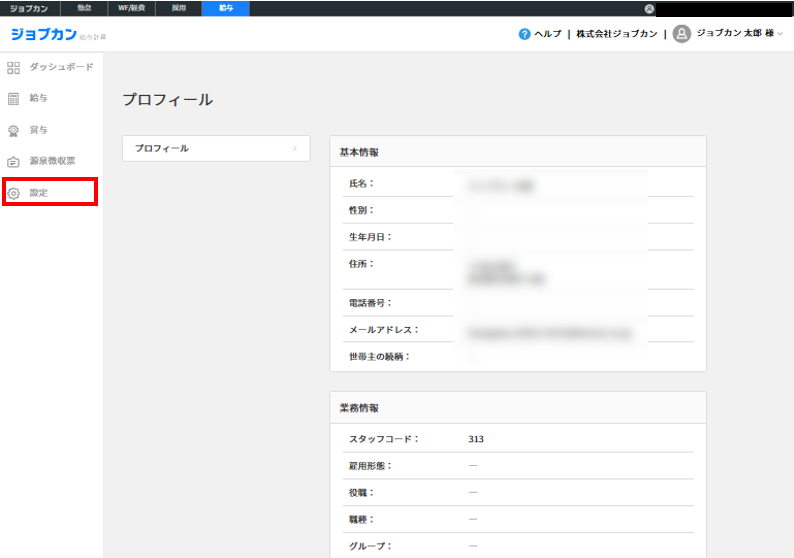Click the 基本情報 panel header
794x558 pixels.
tap(517, 152)
